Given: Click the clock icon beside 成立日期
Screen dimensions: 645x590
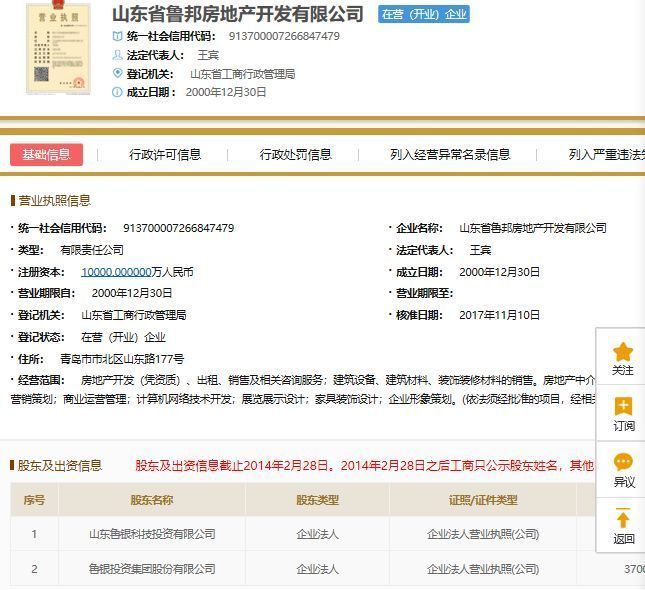Looking at the screenshot, I should pyautogui.click(x=117, y=92).
